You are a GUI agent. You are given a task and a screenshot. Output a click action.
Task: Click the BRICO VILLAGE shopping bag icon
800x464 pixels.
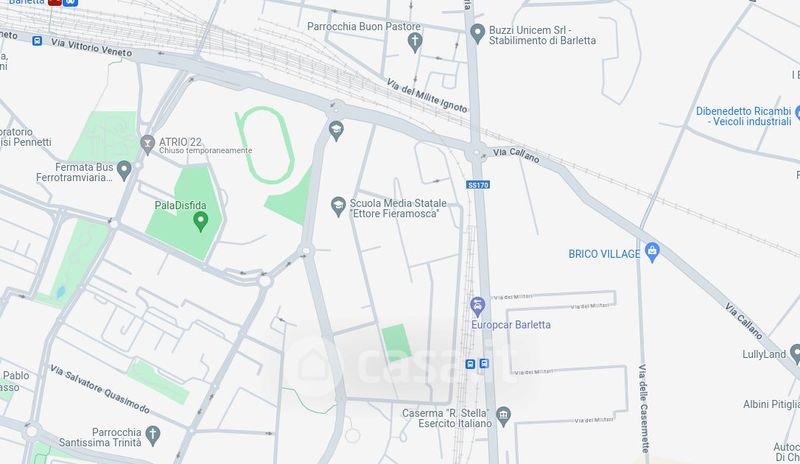coord(652,253)
